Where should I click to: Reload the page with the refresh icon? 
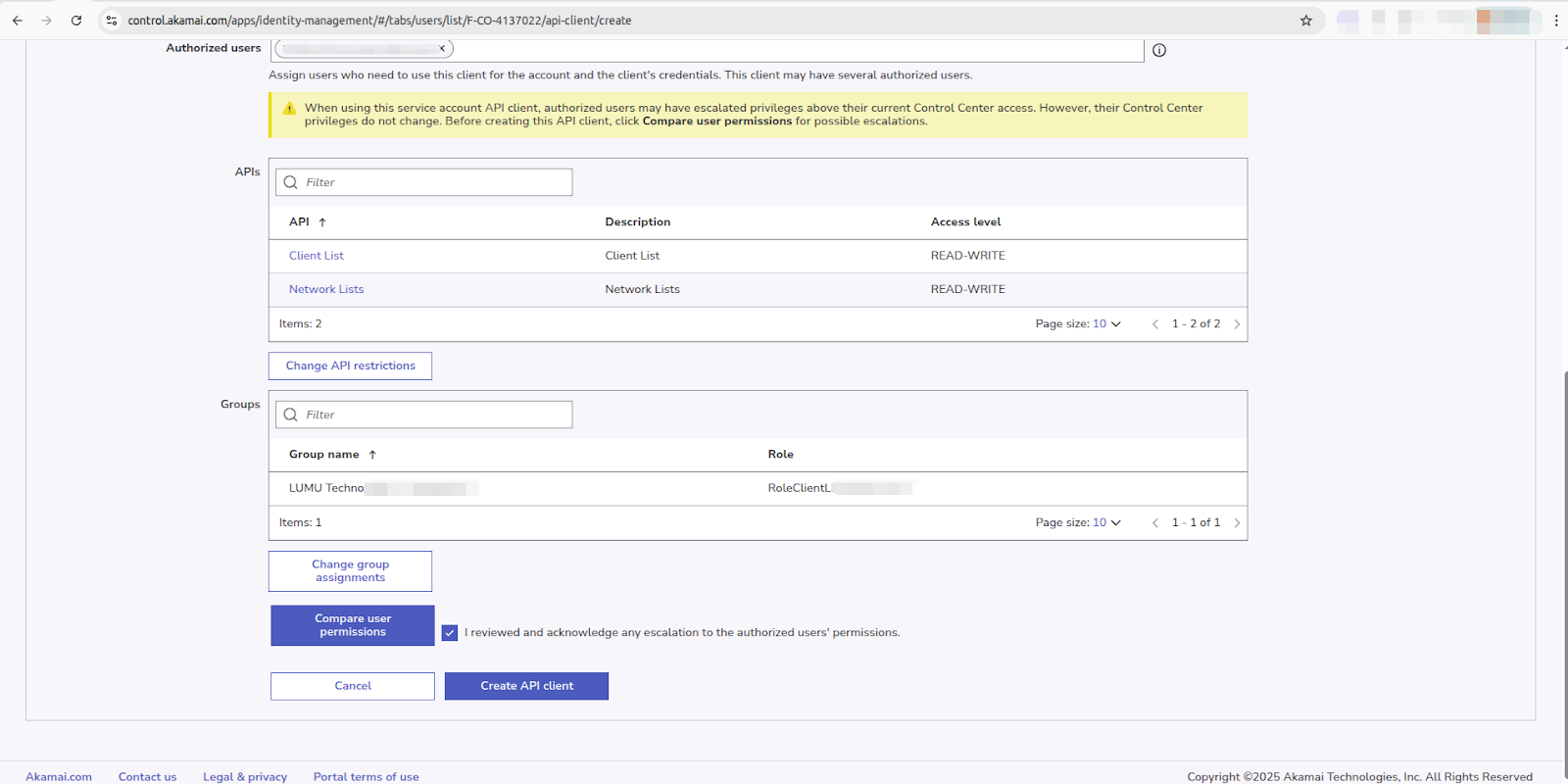coord(76,20)
